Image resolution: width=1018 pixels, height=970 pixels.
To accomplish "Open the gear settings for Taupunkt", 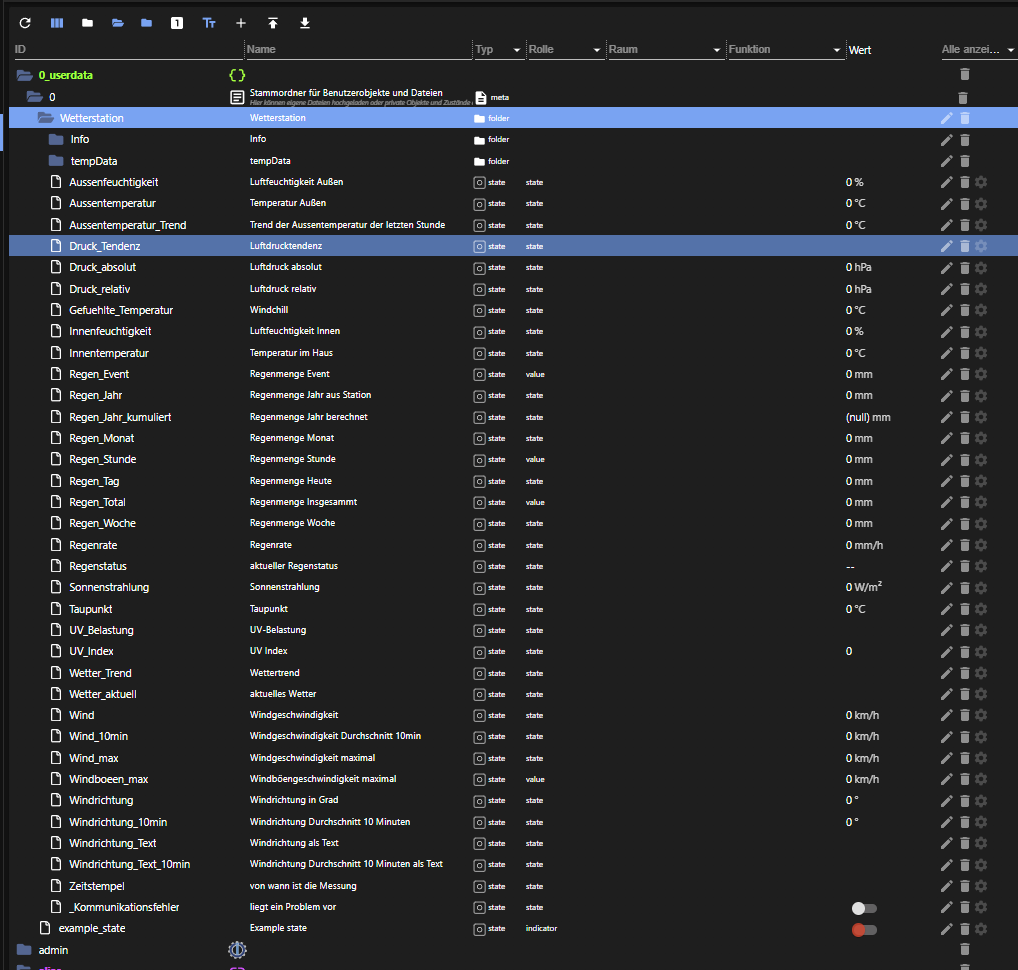I will [981, 609].
